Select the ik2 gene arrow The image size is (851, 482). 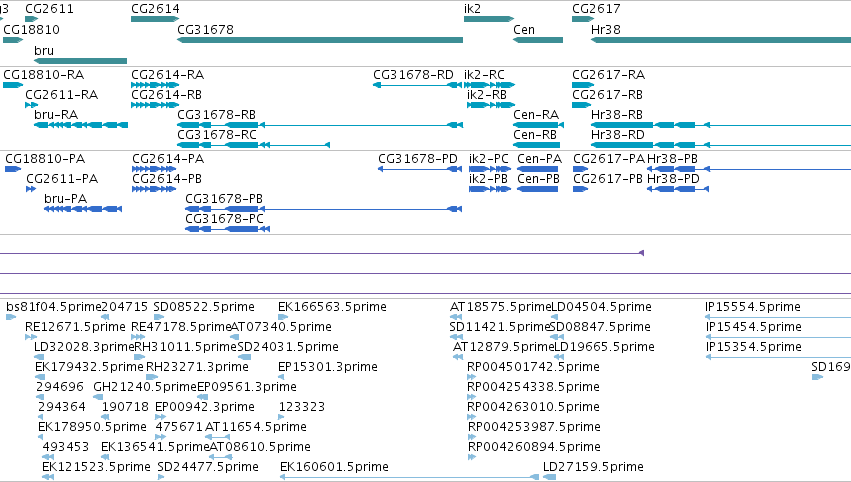click(488, 19)
